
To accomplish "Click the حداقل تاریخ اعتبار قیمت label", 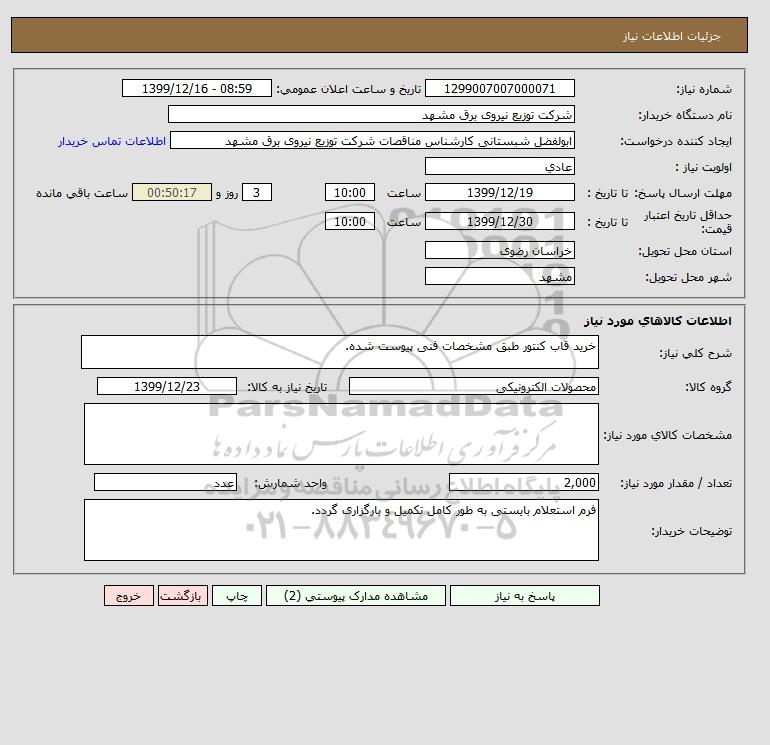I will [688, 222].
